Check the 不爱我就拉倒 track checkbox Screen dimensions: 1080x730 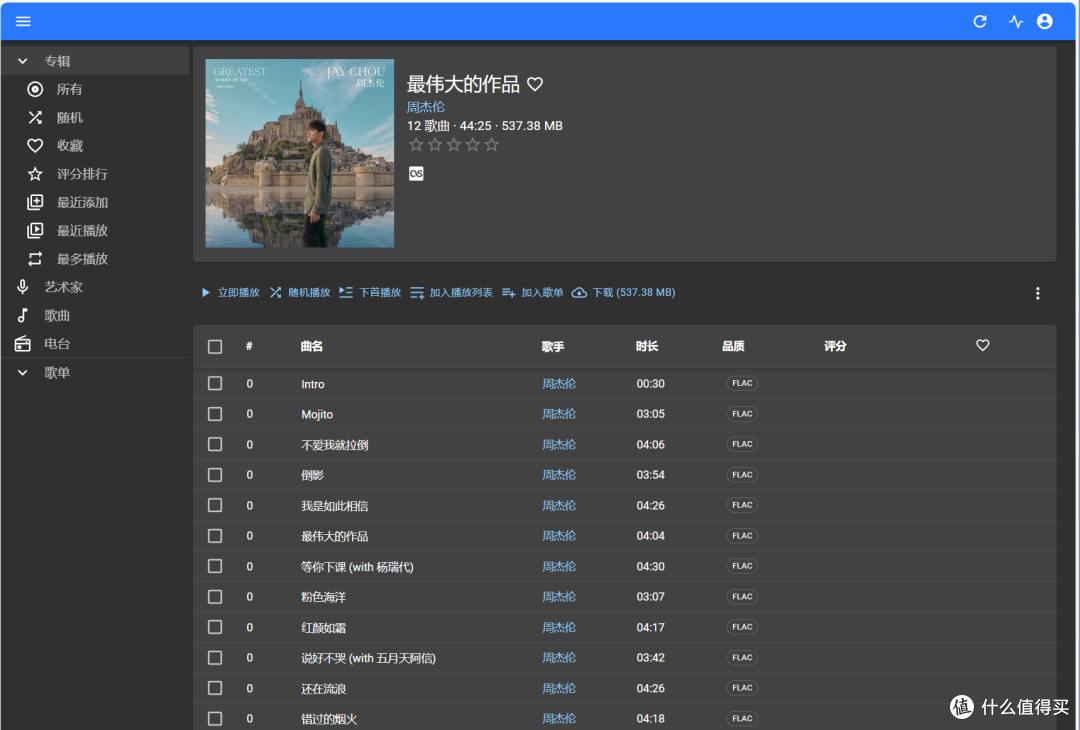(215, 444)
